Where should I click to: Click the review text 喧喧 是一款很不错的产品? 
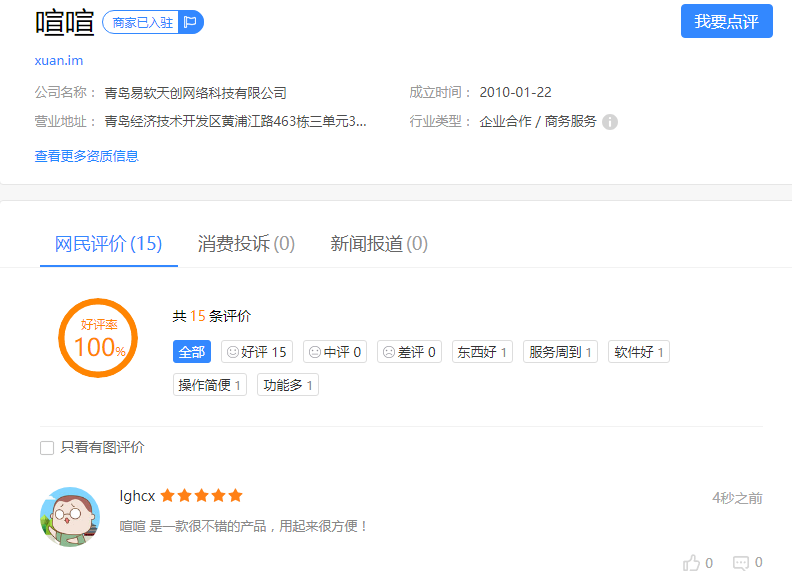point(243,526)
